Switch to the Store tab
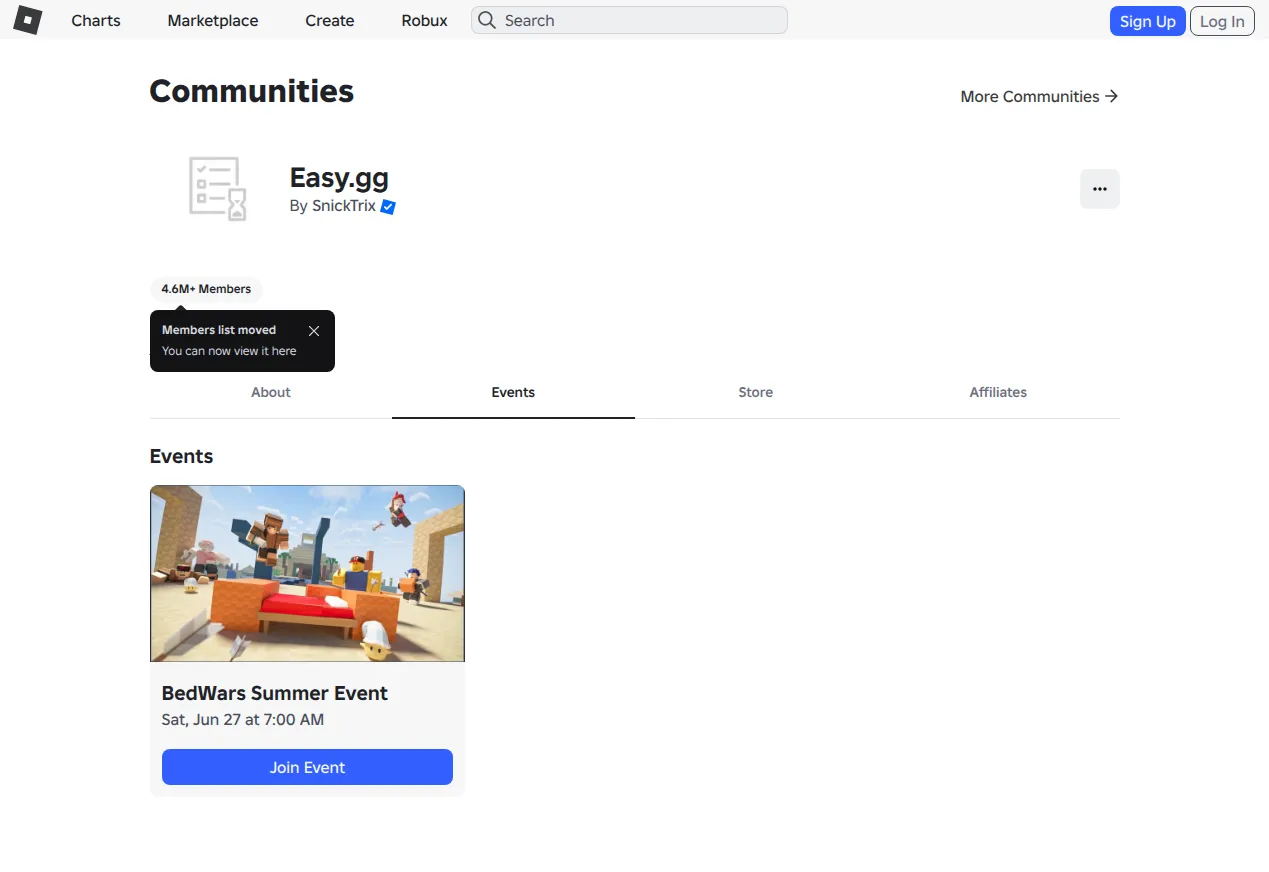 756,392
